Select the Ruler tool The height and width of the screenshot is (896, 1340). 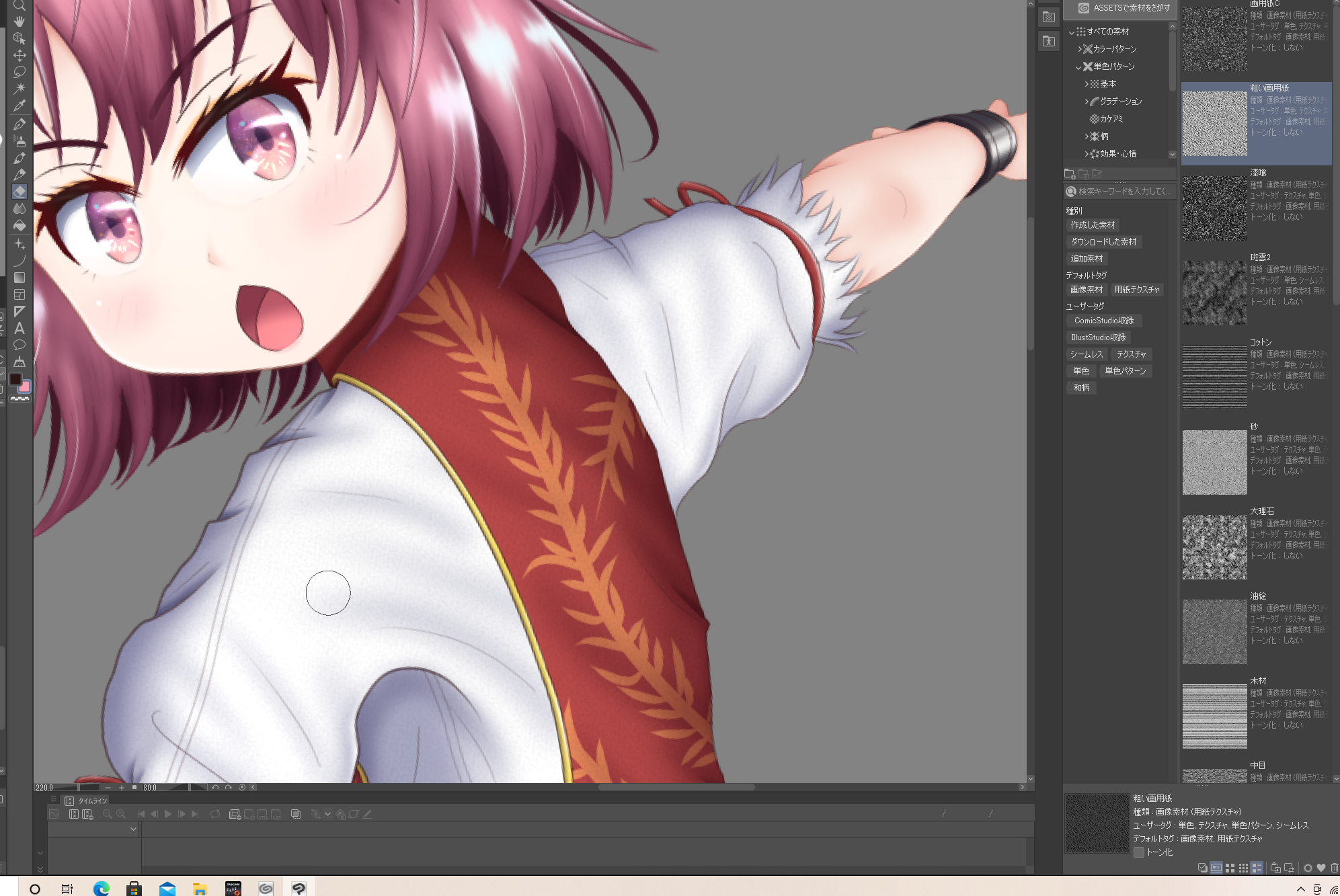pos(19,311)
